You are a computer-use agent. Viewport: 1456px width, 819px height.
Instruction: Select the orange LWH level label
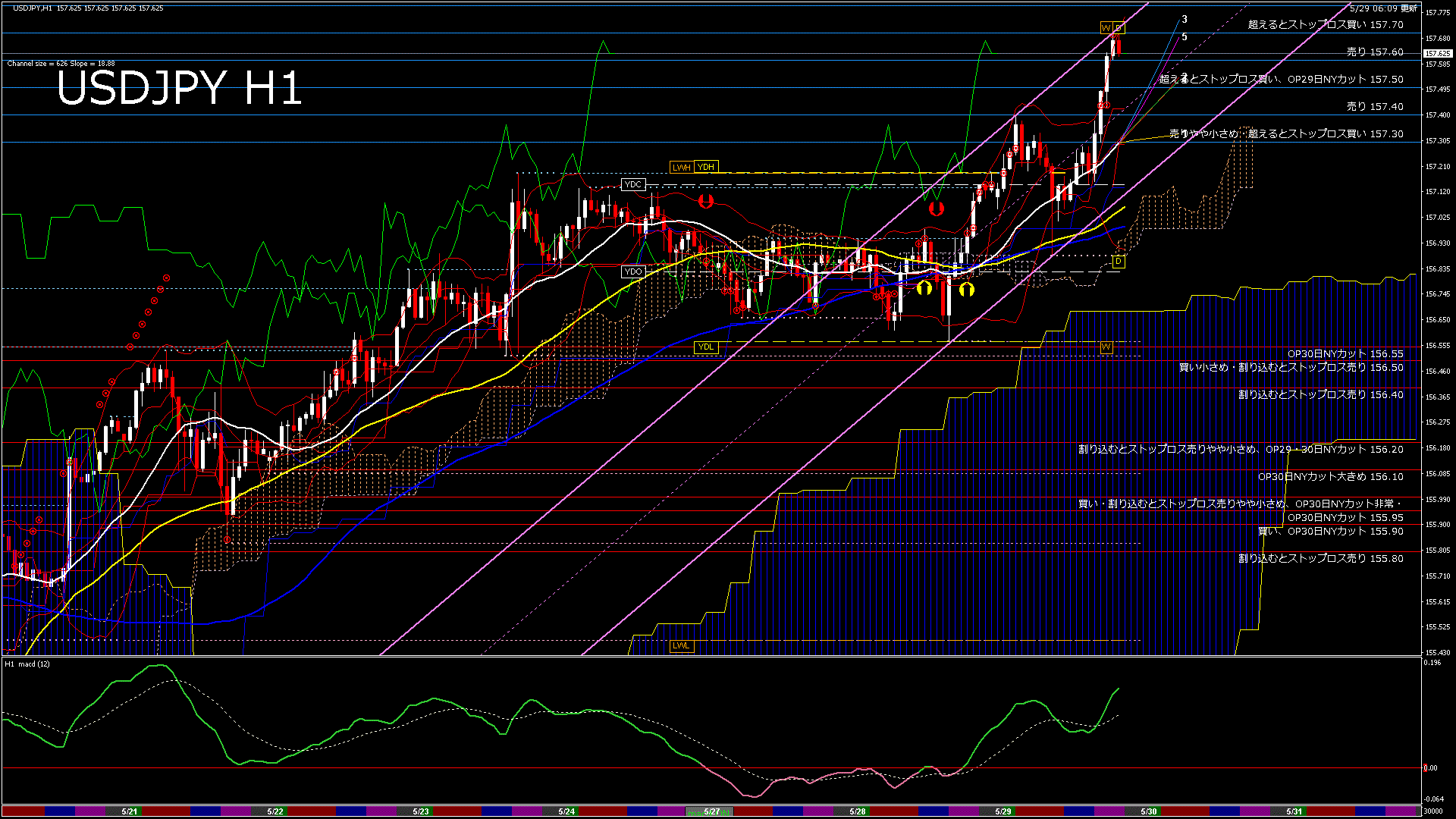[x=682, y=168]
